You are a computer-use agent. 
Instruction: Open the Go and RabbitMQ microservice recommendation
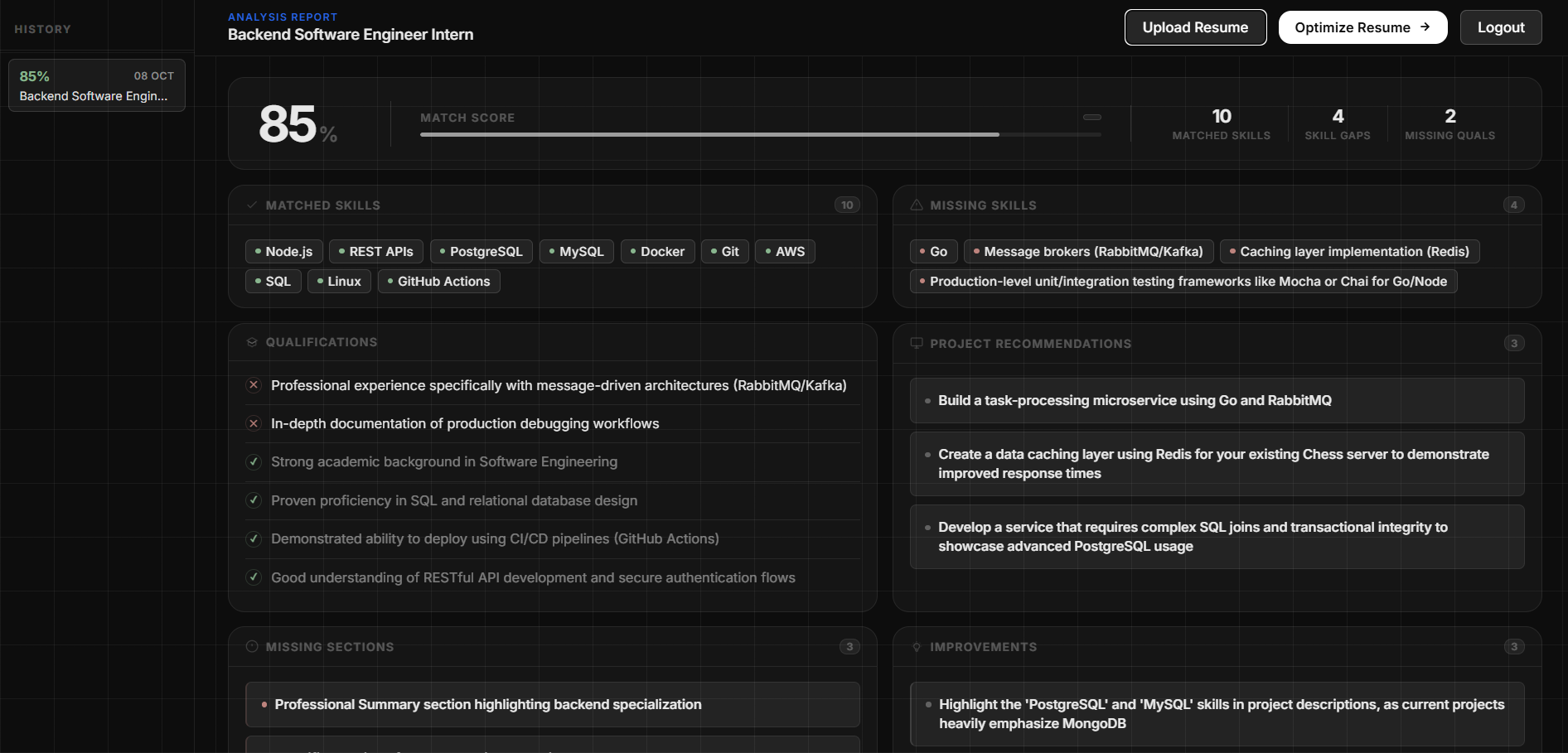(x=1217, y=400)
